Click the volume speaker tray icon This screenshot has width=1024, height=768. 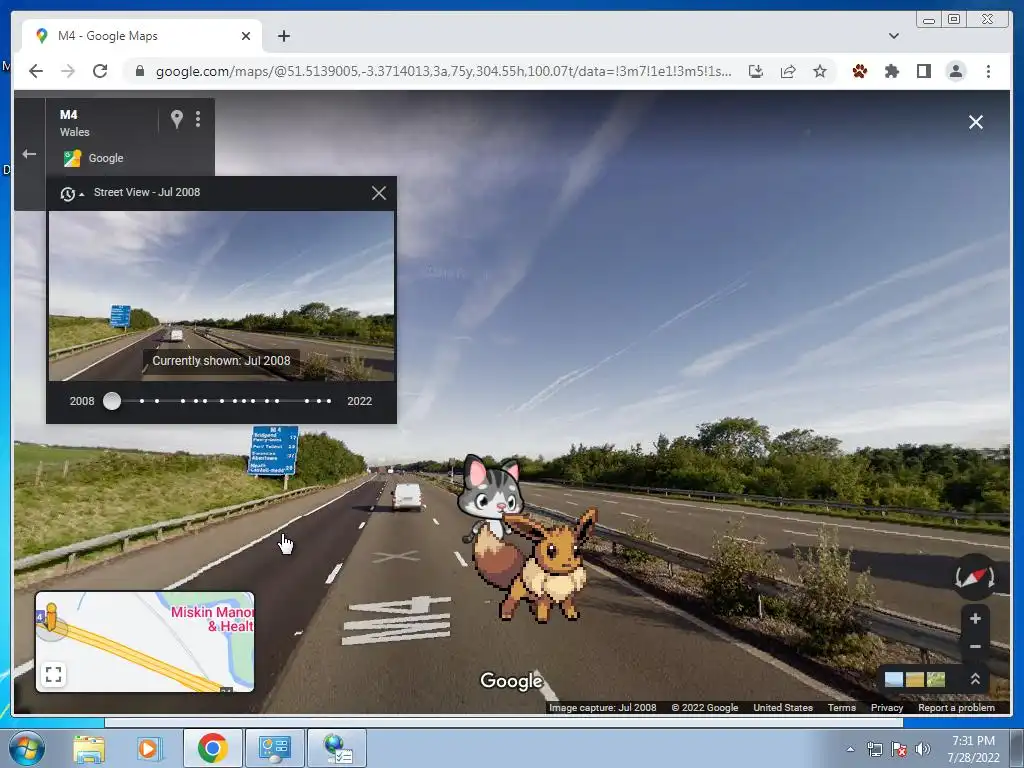coord(922,750)
